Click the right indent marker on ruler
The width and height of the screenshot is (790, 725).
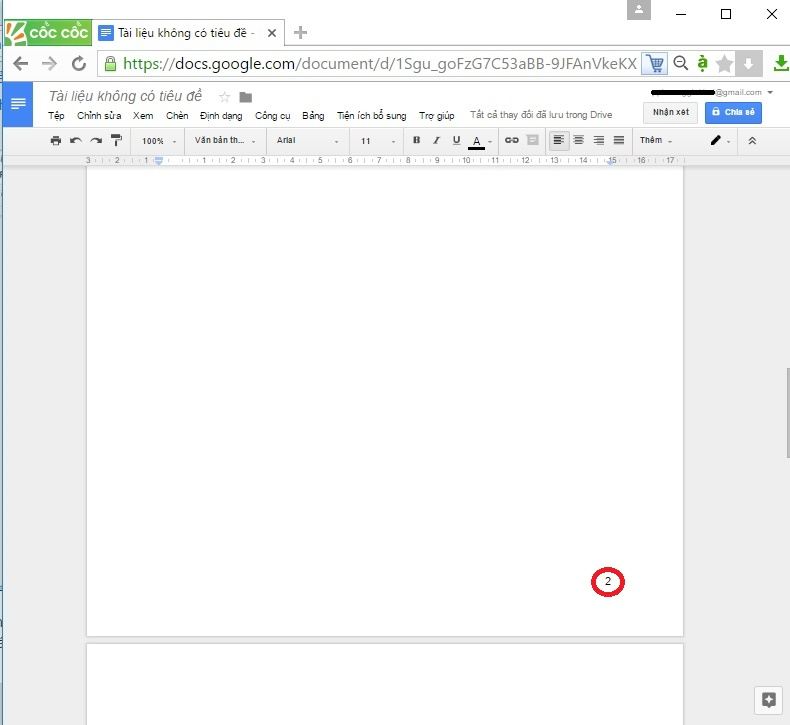611,161
